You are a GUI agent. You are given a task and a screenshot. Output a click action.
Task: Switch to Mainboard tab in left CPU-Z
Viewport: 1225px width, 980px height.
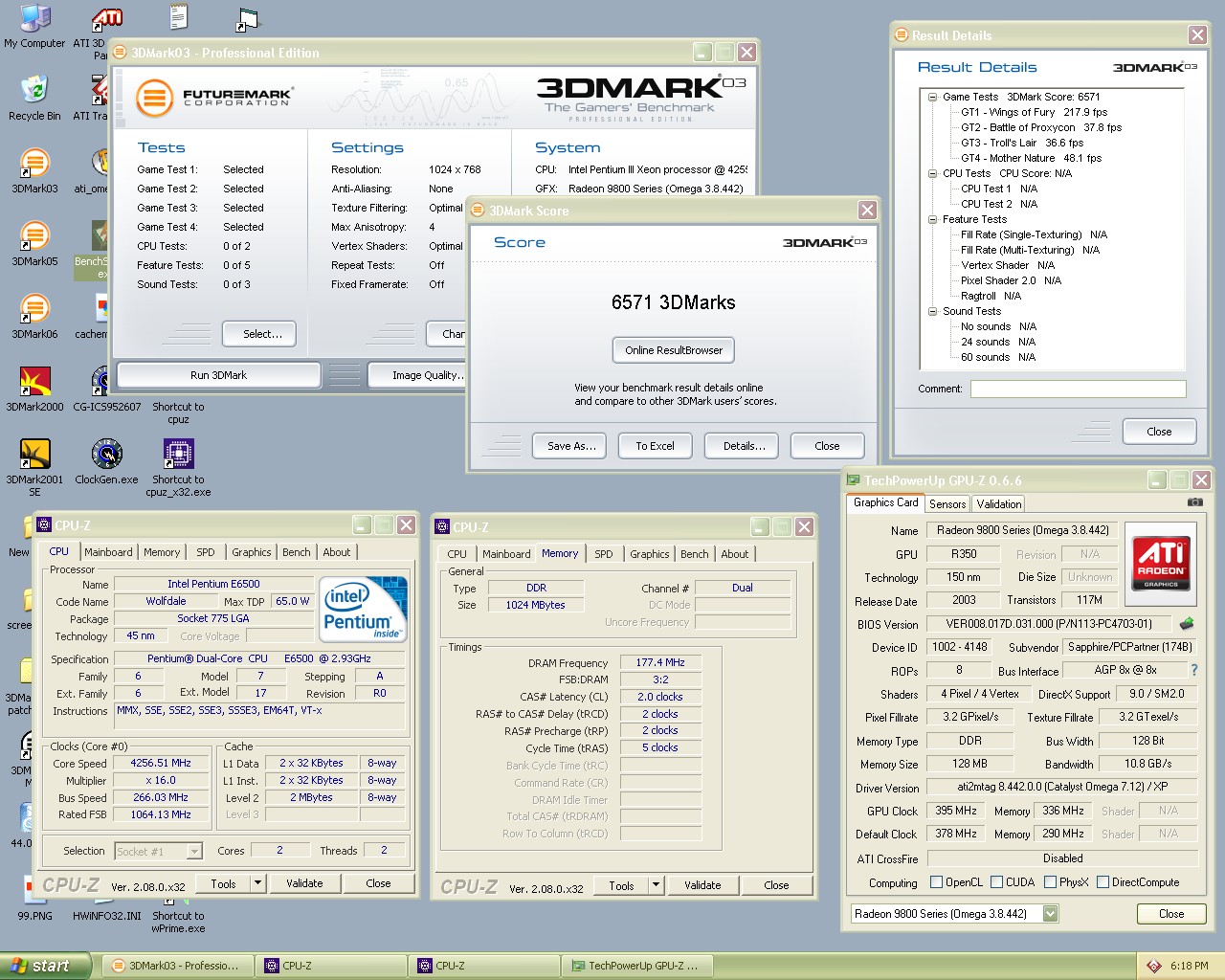click(108, 552)
